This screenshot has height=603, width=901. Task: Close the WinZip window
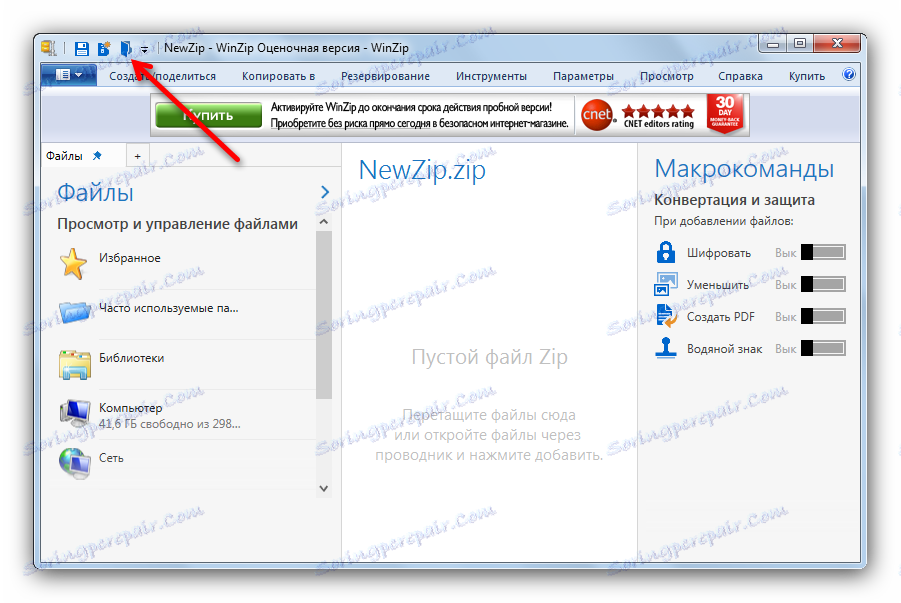tap(837, 44)
